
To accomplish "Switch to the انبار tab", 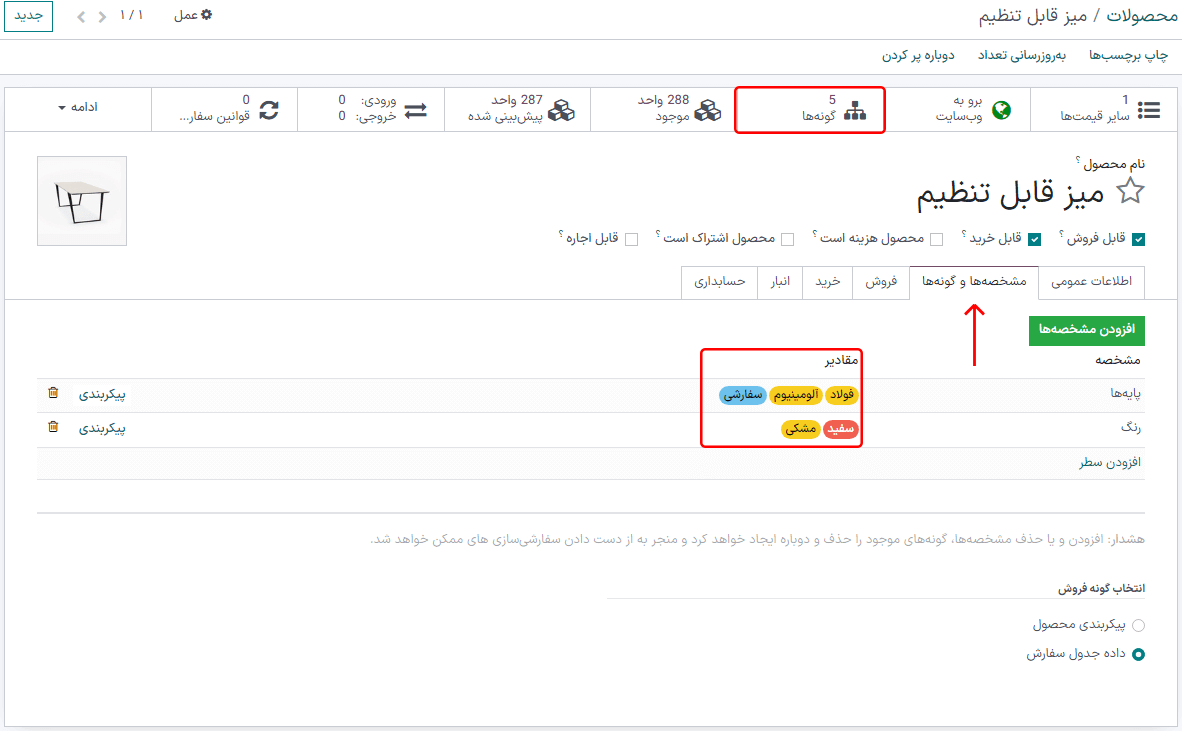I will [x=780, y=283].
